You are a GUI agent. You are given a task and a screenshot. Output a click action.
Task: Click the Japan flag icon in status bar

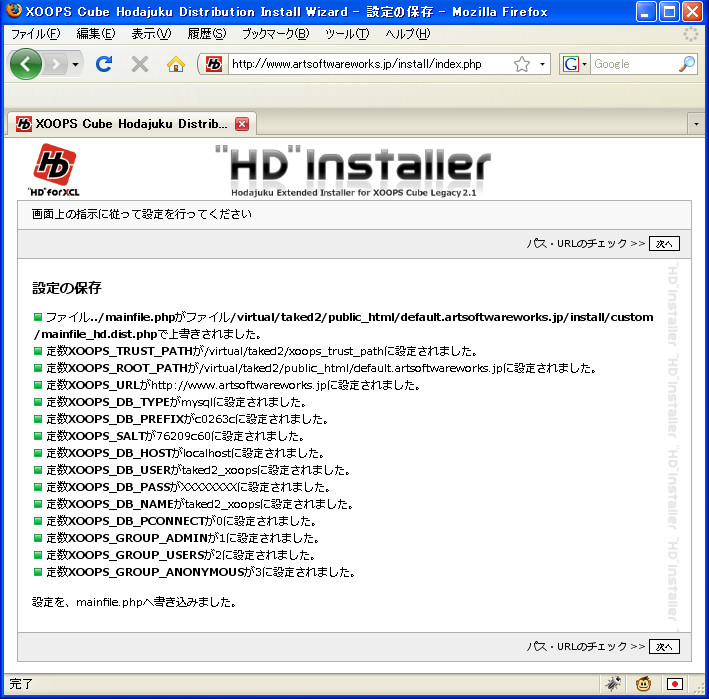point(675,684)
